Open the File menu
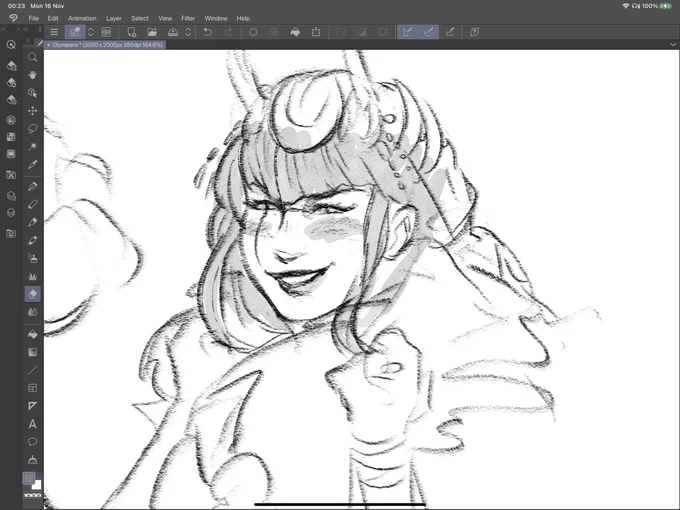 point(33,18)
